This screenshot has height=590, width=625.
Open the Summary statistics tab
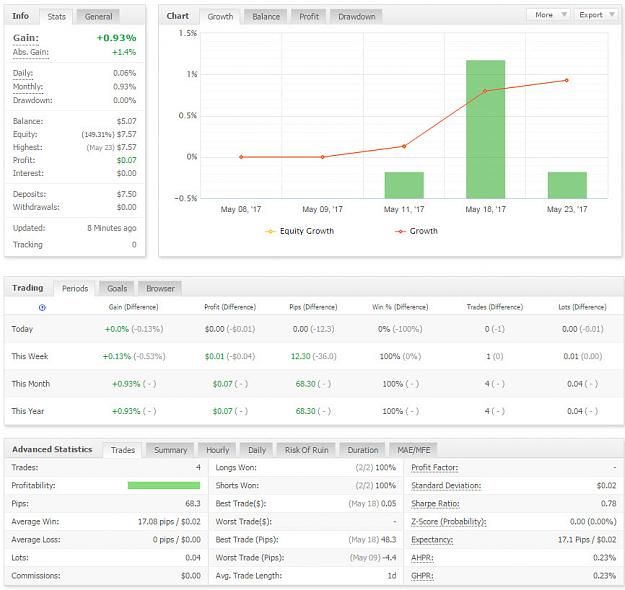170,450
